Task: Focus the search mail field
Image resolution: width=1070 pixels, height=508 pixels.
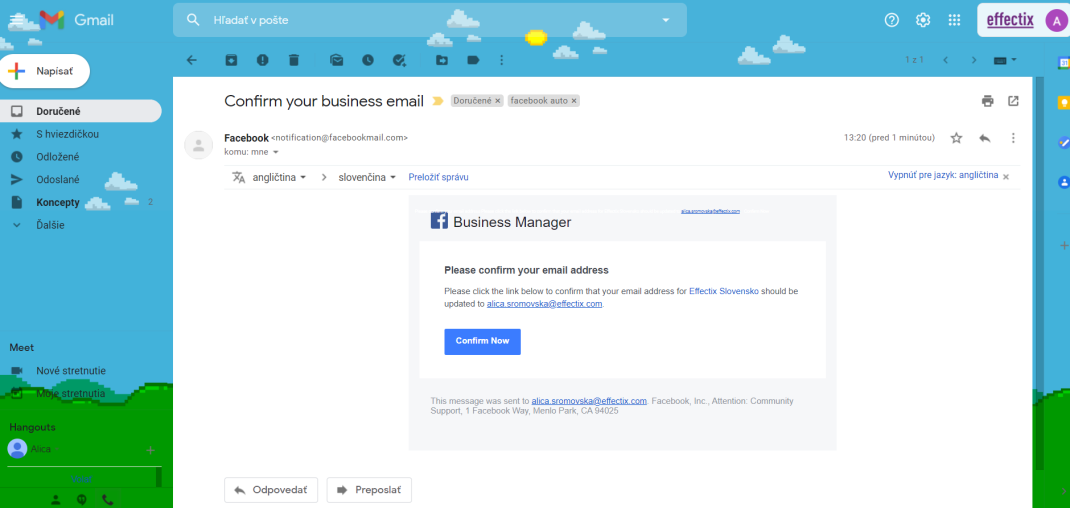Action: [x=430, y=20]
